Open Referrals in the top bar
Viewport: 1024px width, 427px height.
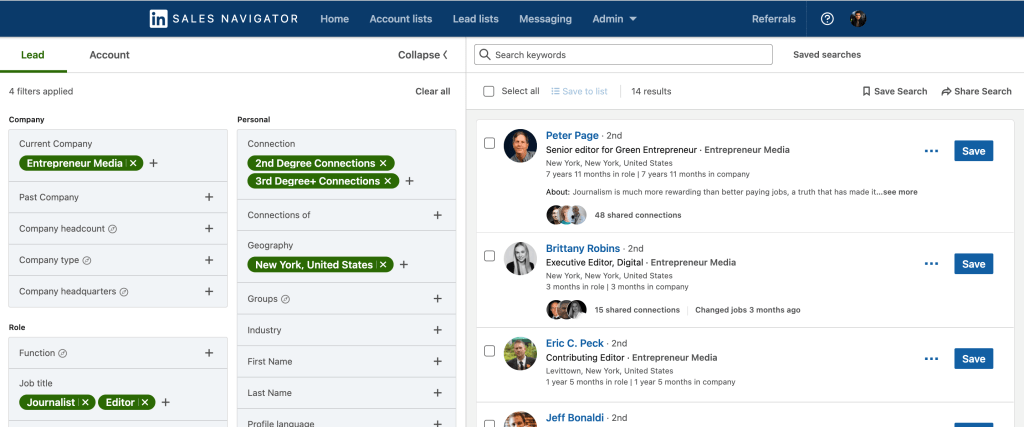pyautogui.click(x=774, y=19)
